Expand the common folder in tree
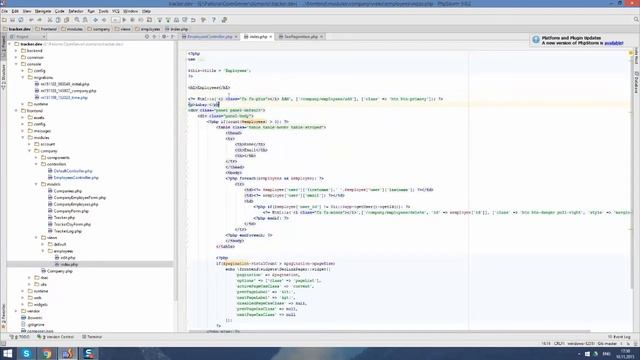This screenshot has height=360, width=640. [16, 58]
